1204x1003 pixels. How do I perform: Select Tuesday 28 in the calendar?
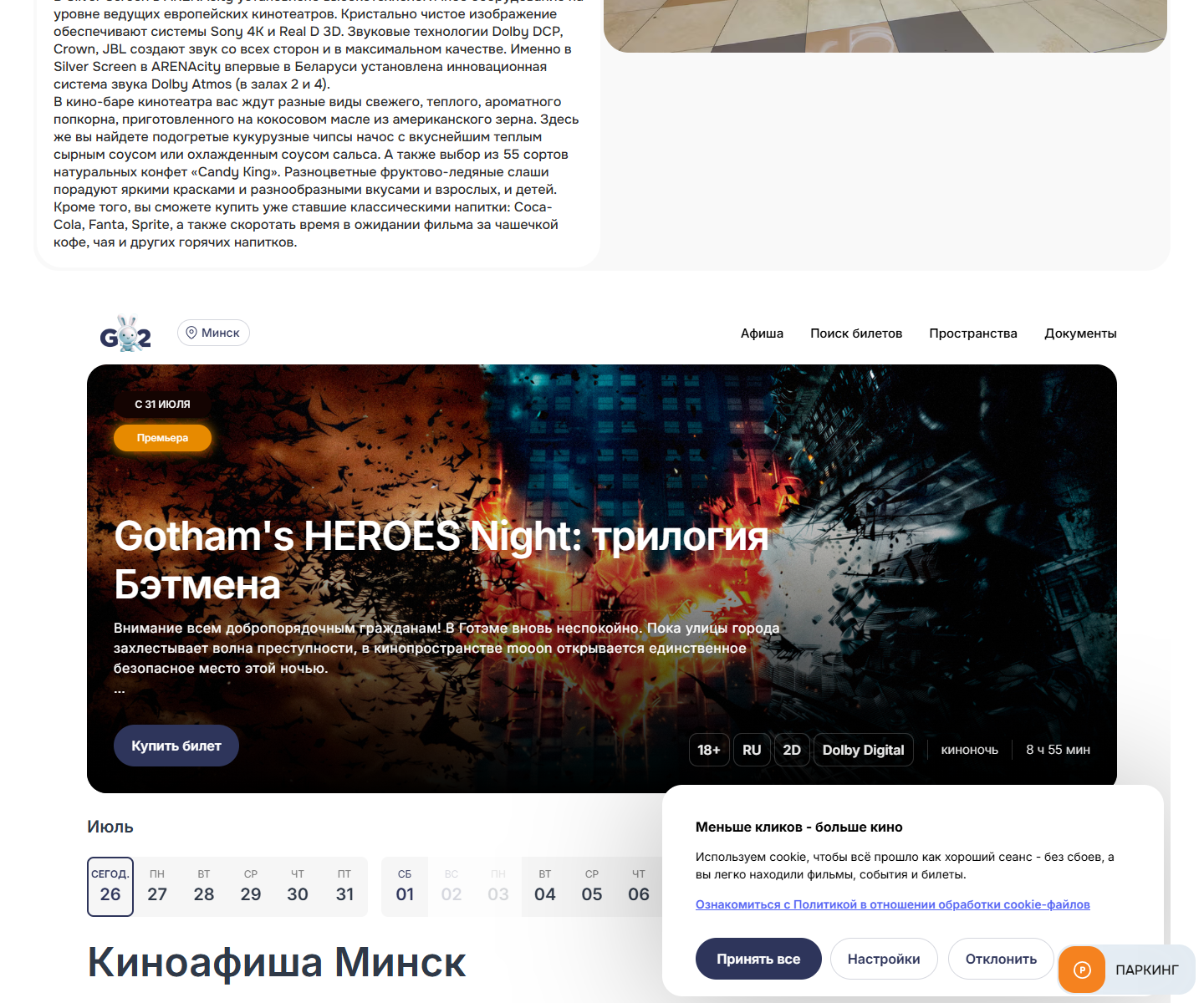click(204, 887)
